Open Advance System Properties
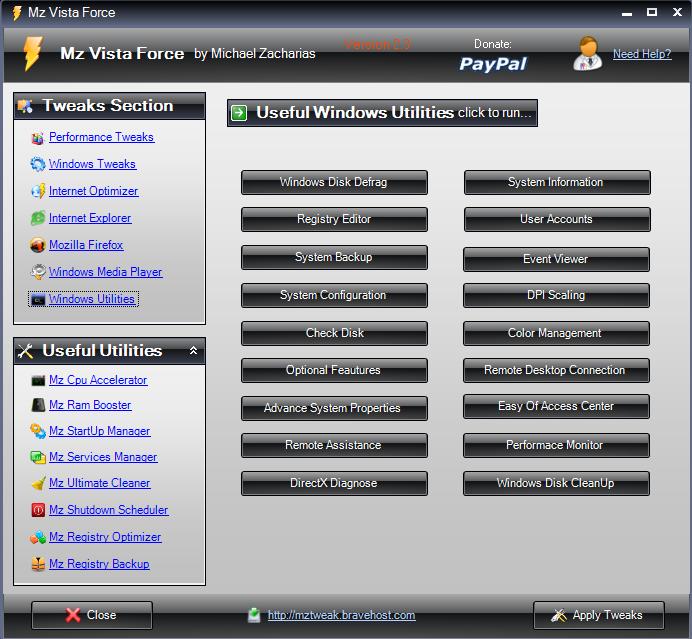 point(334,408)
